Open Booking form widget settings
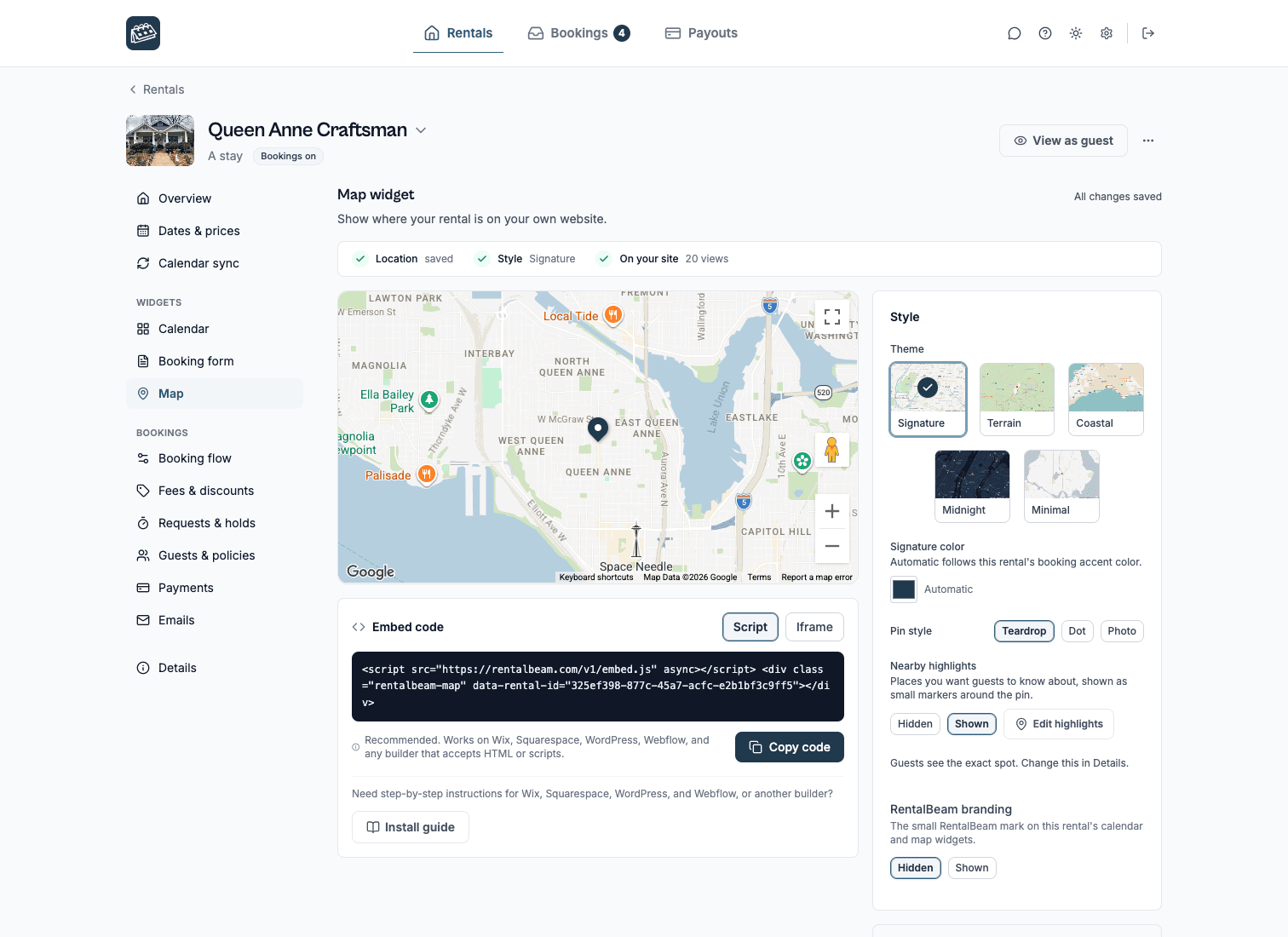1288x937 pixels. pyautogui.click(x=215, y=361)
